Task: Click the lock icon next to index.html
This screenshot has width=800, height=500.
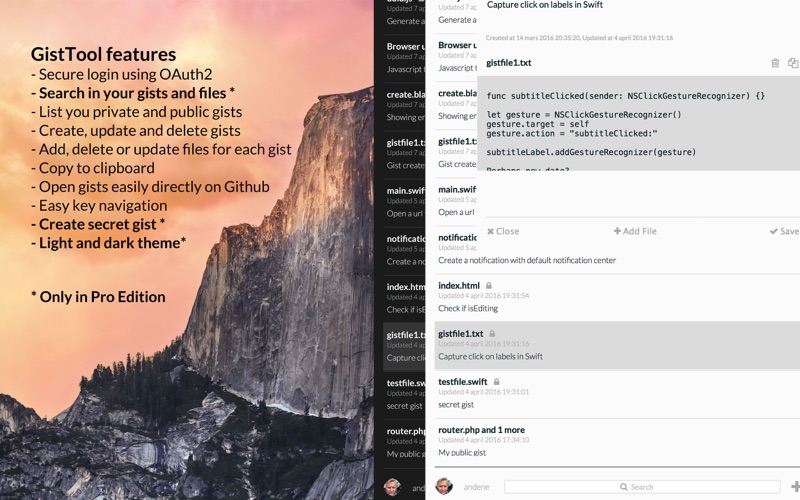Action: coord(488,286)
